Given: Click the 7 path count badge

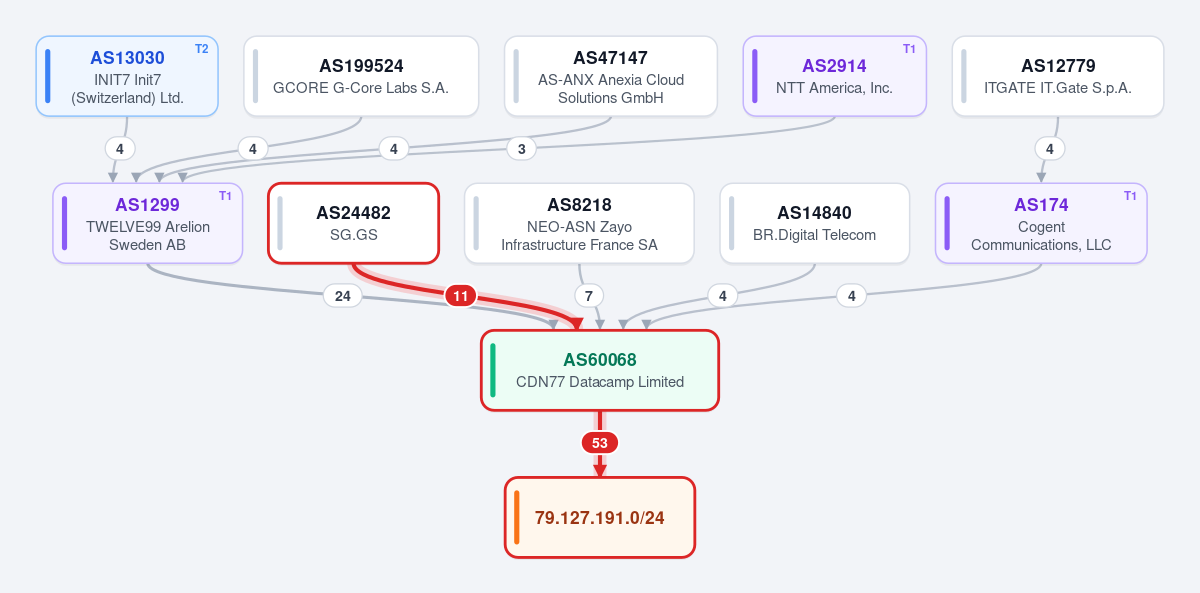Looking at the screenshot, I should point(589,296).
